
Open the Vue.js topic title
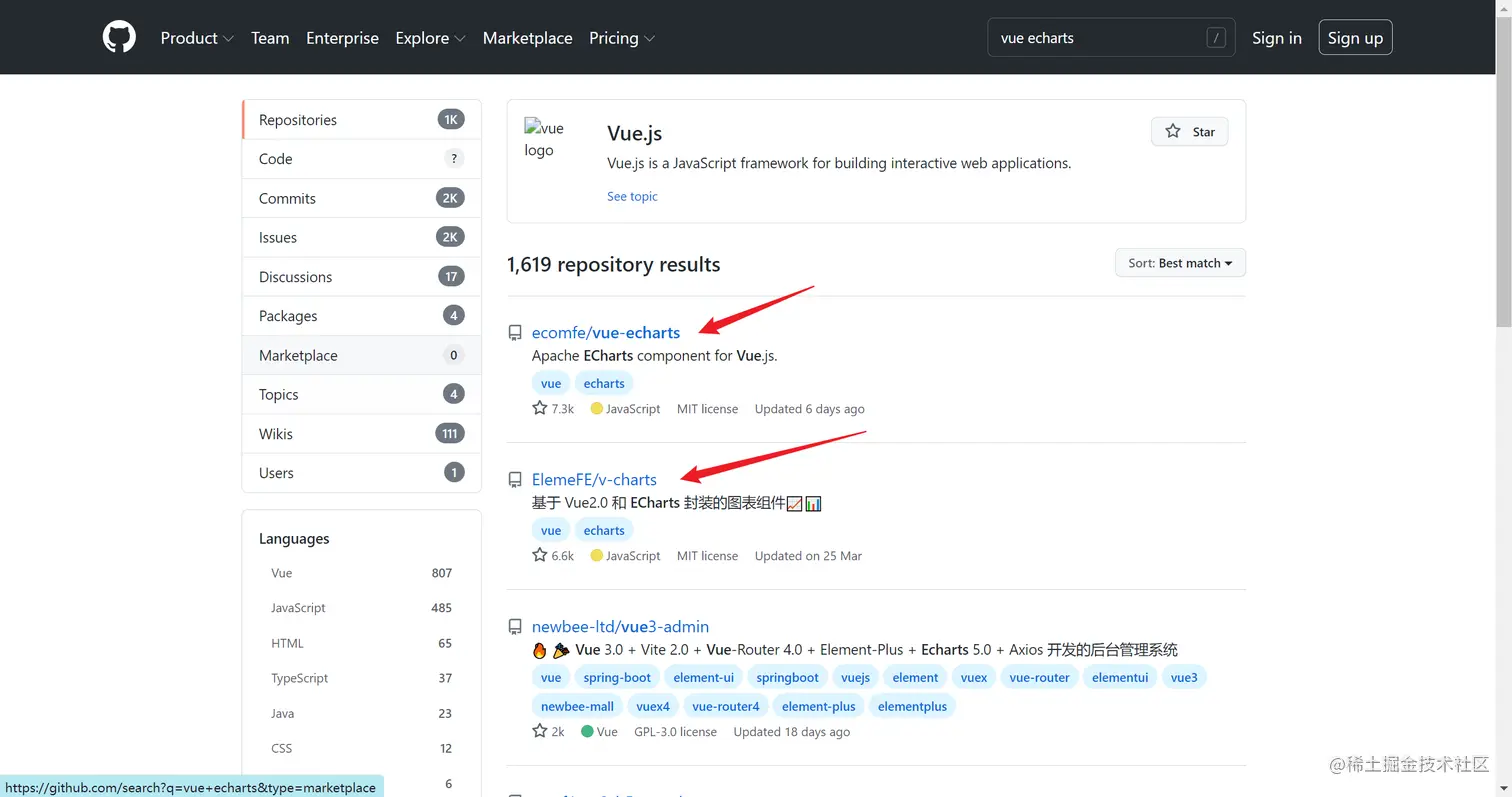click(634, 133)
